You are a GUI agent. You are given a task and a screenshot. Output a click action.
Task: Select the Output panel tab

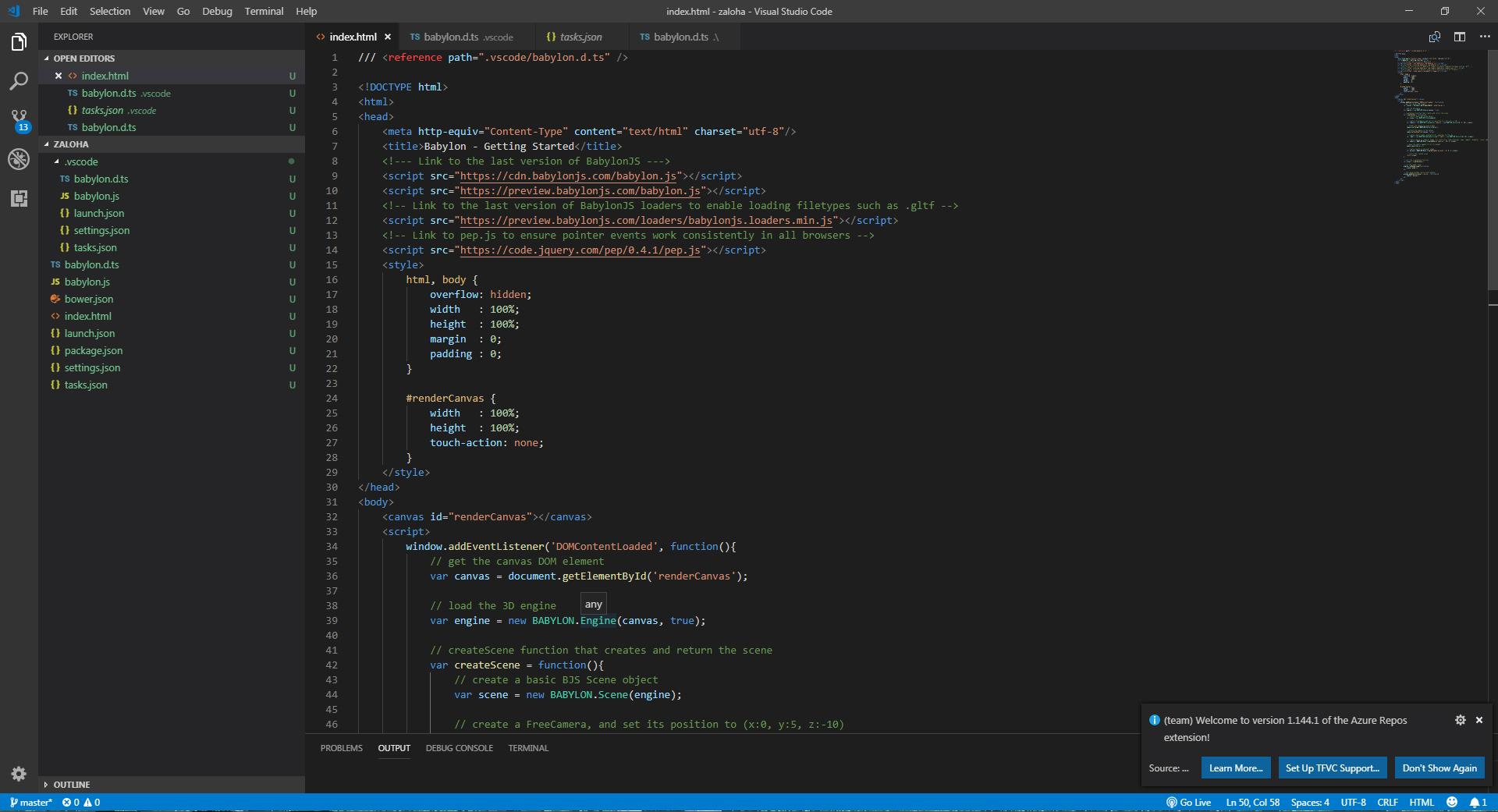pos(394,748)
